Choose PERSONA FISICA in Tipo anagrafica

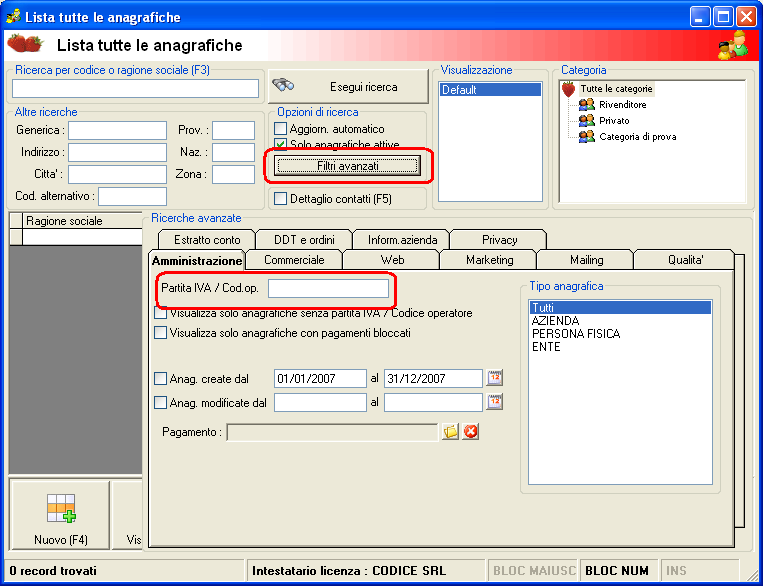tap(576, 334)
